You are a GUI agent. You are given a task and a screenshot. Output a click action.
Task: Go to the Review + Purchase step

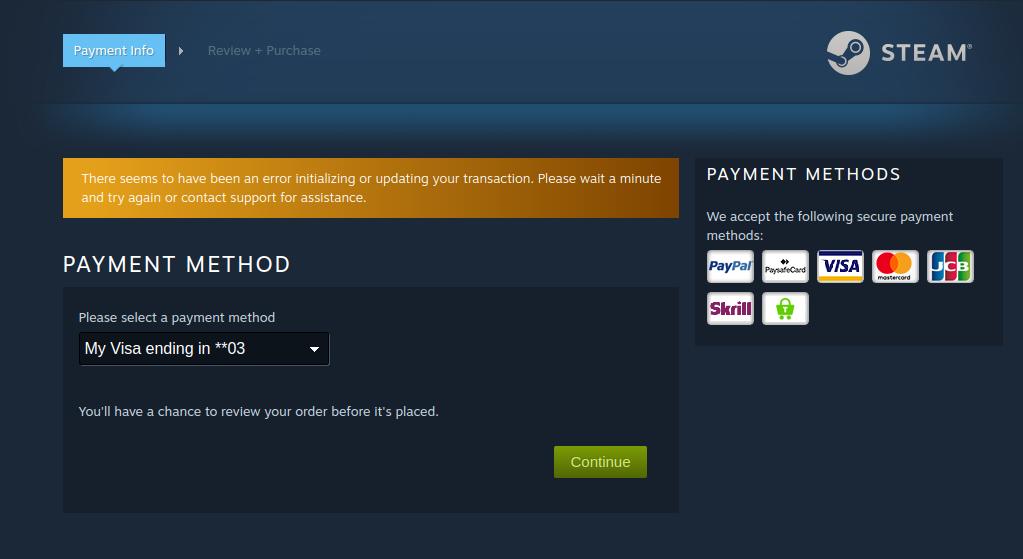[x=264, y=51]
